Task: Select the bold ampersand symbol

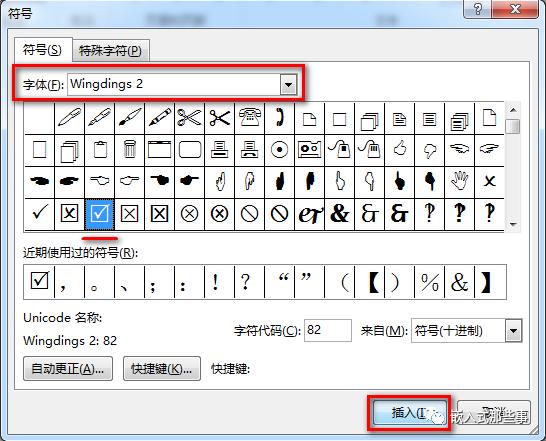Action: pos(340,214)
